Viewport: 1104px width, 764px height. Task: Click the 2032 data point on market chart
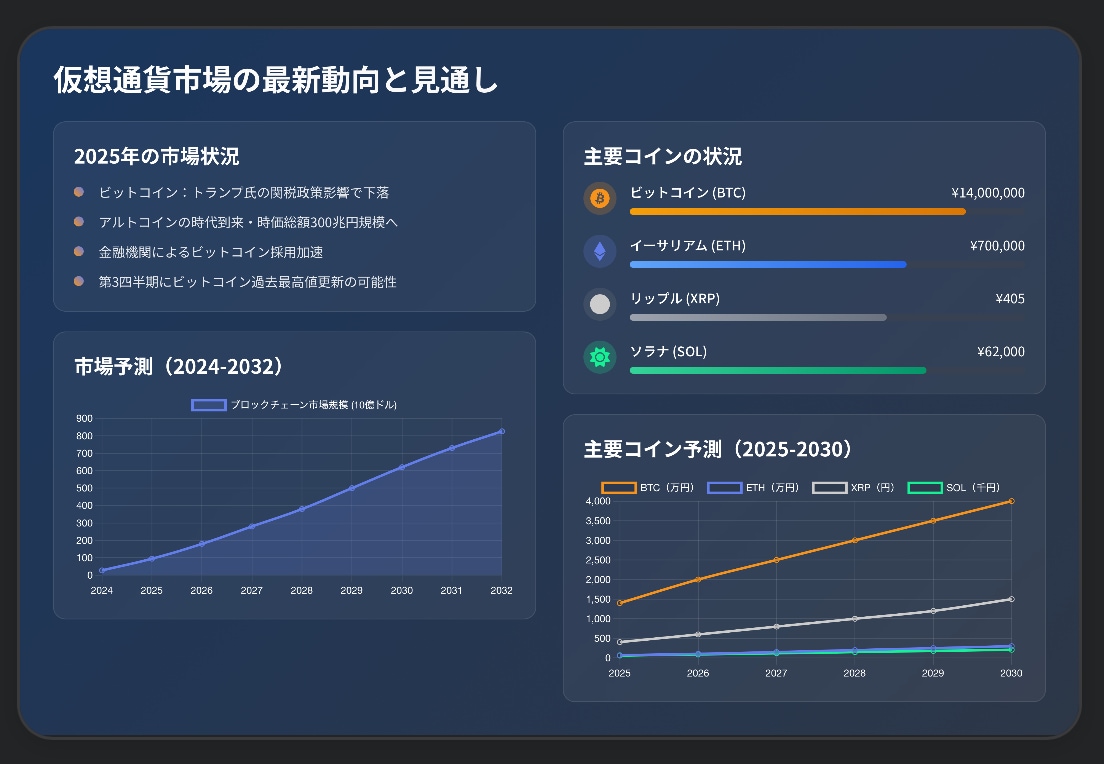coord(501,431)
